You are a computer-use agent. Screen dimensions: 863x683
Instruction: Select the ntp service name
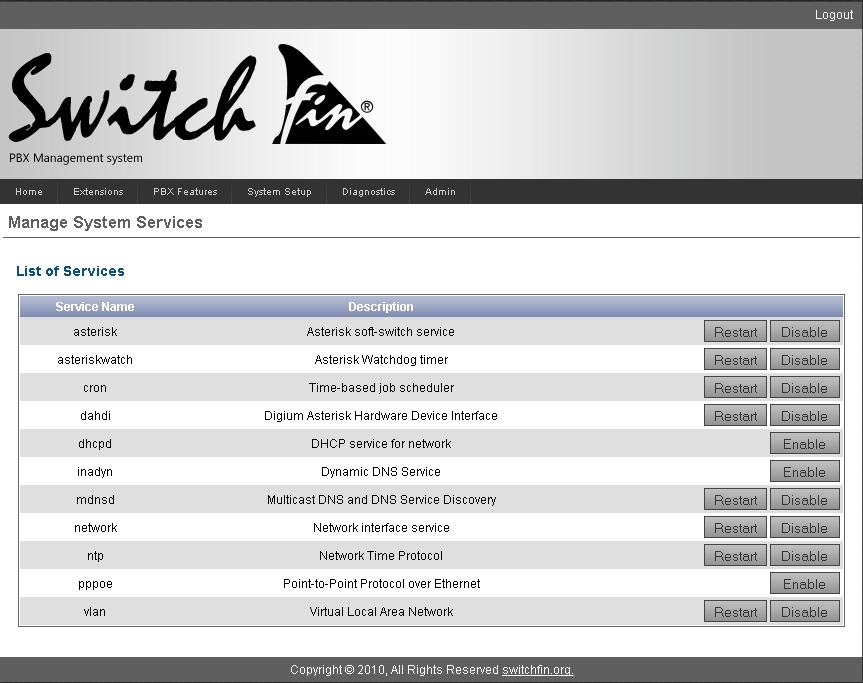point(95,556)
